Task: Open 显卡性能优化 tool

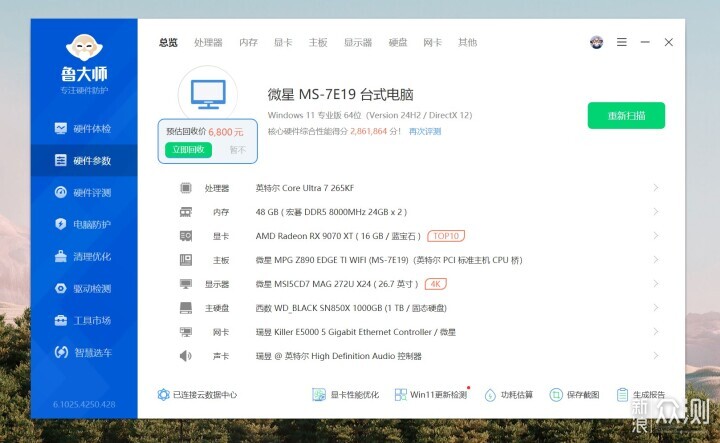Action: 346,395
